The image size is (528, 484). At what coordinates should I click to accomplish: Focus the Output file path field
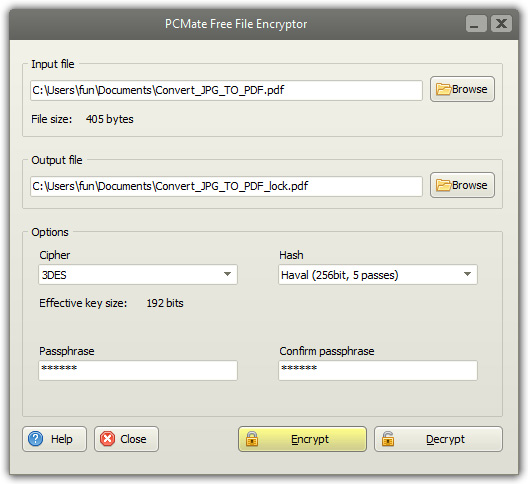(x=226, y=186)
